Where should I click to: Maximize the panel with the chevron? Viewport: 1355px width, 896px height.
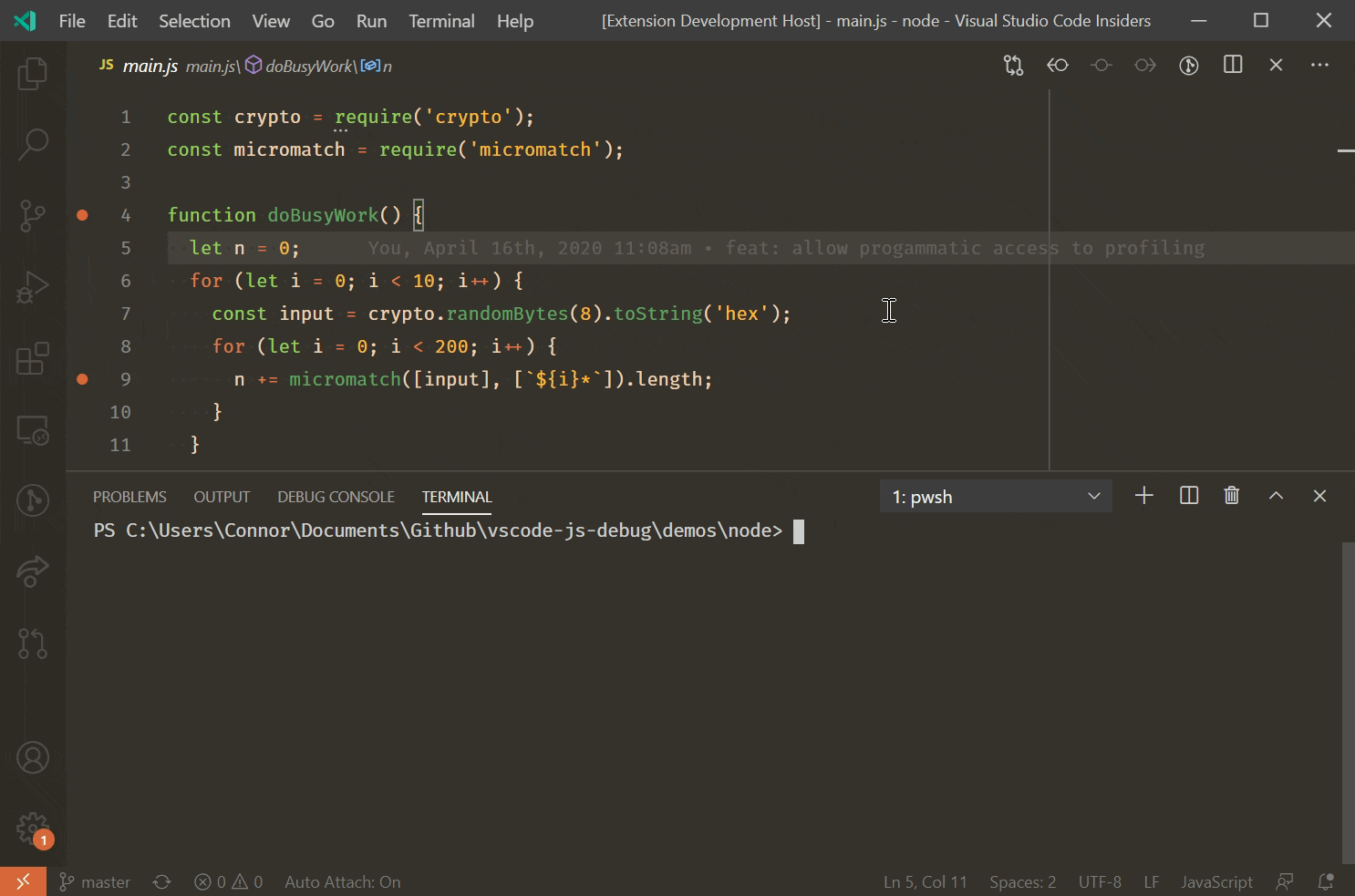[1276, 496]
